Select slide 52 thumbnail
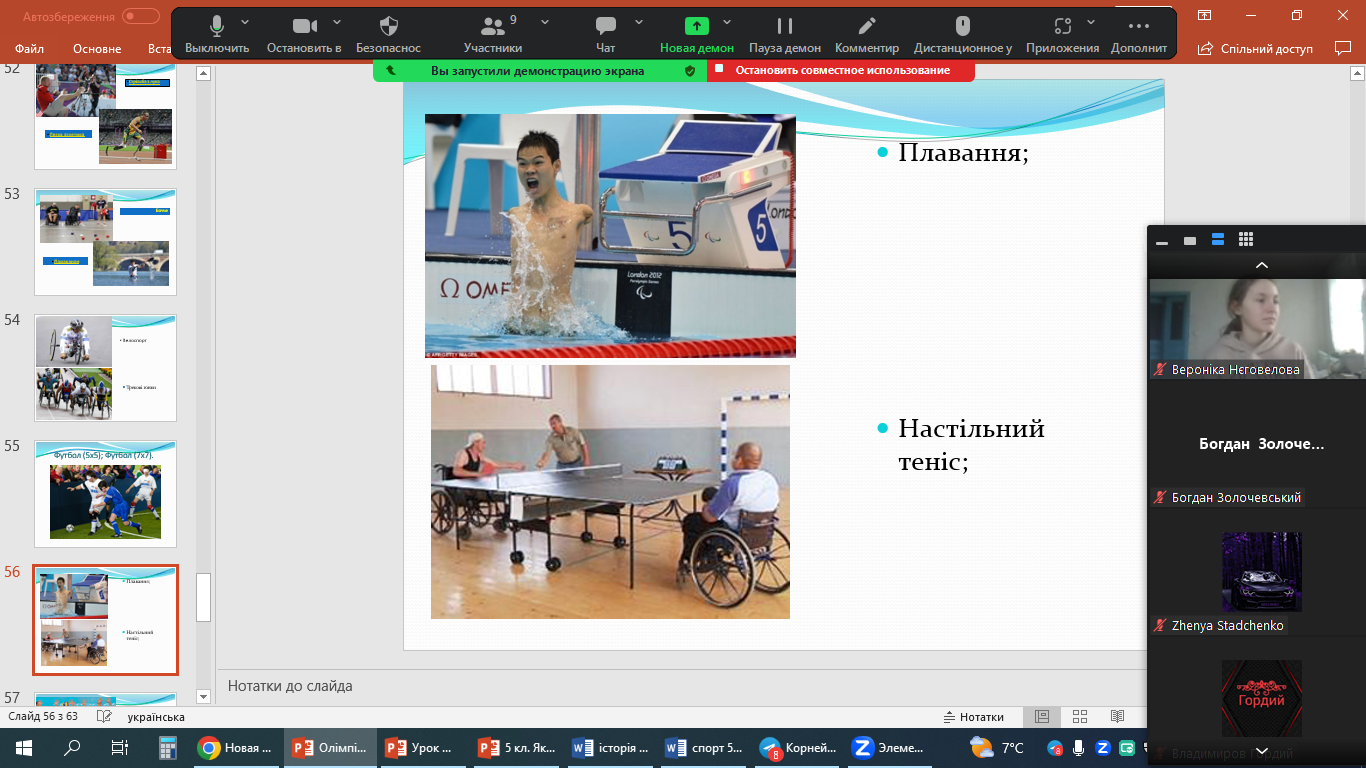This screenshot has height=768, width=1366. pos(105,116)
